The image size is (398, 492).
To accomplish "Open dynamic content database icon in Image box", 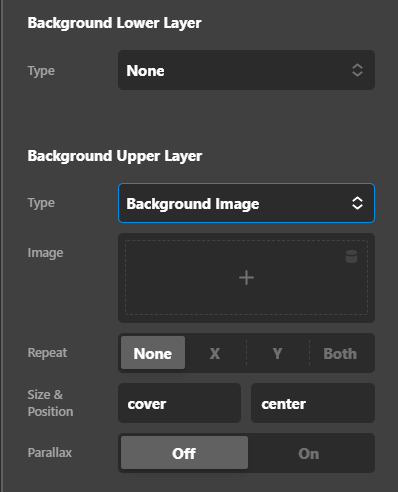I will (351, 256).
